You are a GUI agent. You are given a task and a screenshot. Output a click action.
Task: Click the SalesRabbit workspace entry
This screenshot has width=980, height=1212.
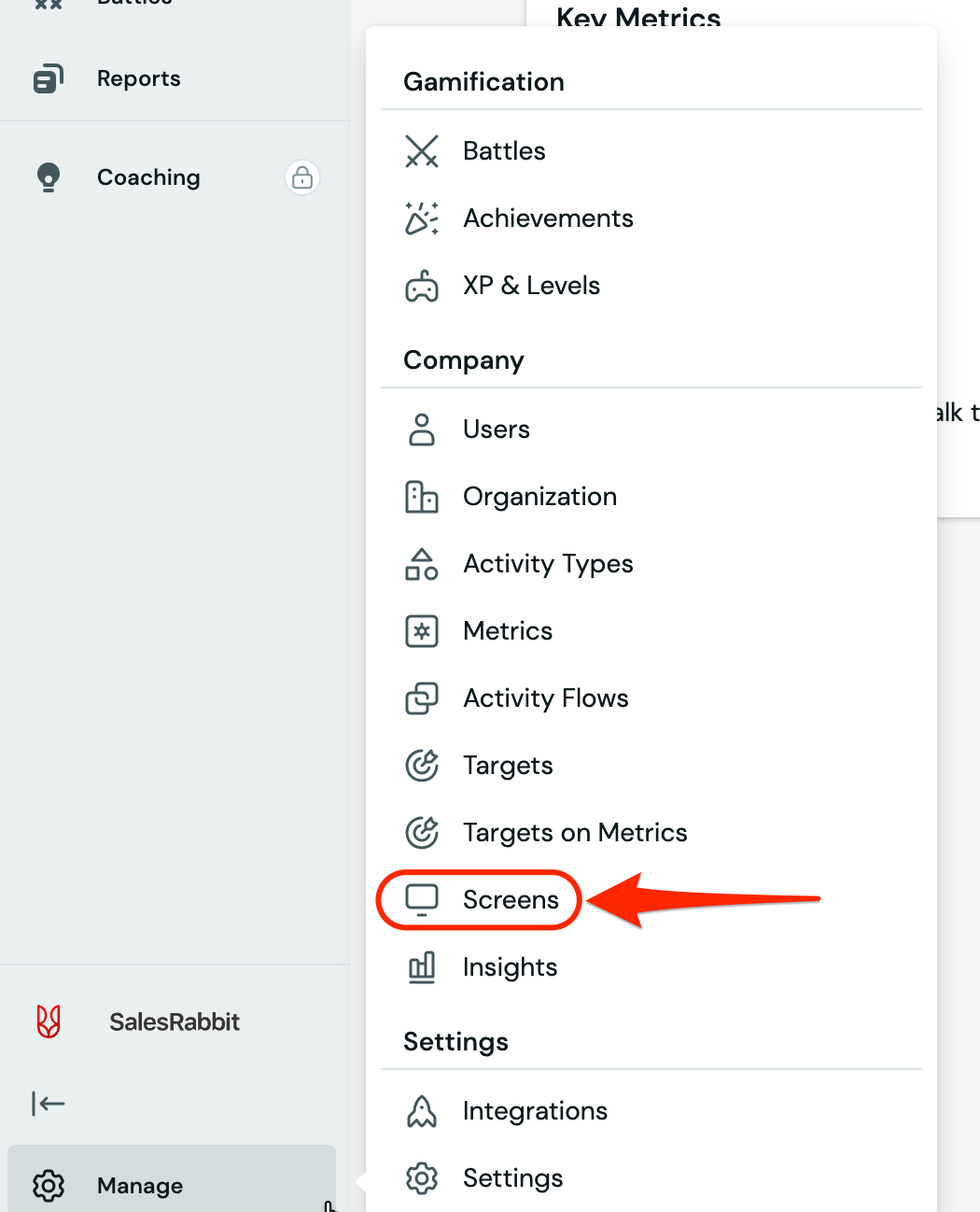tap(174, 1022)
